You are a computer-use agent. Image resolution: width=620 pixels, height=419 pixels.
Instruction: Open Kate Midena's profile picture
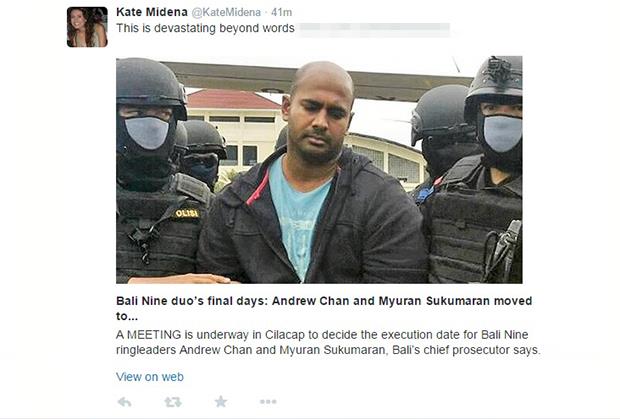[87, 27]
